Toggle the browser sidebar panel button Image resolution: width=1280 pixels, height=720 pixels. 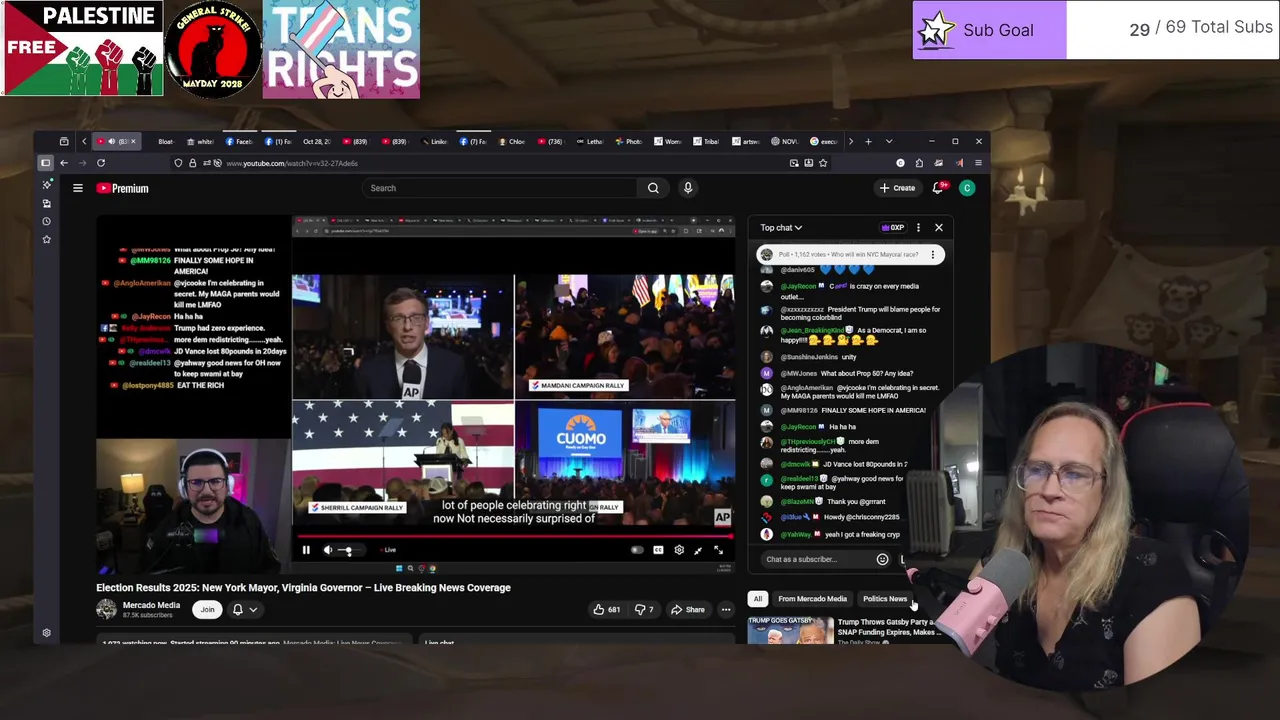coord(45,163)
